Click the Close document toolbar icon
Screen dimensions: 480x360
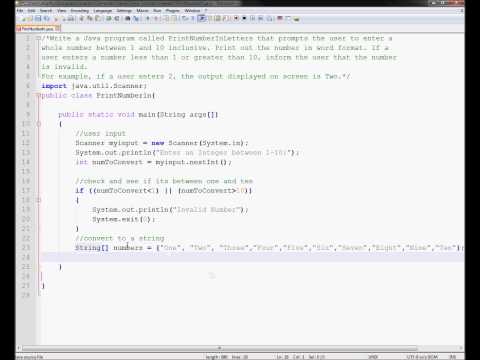click(x=55, y=19)
